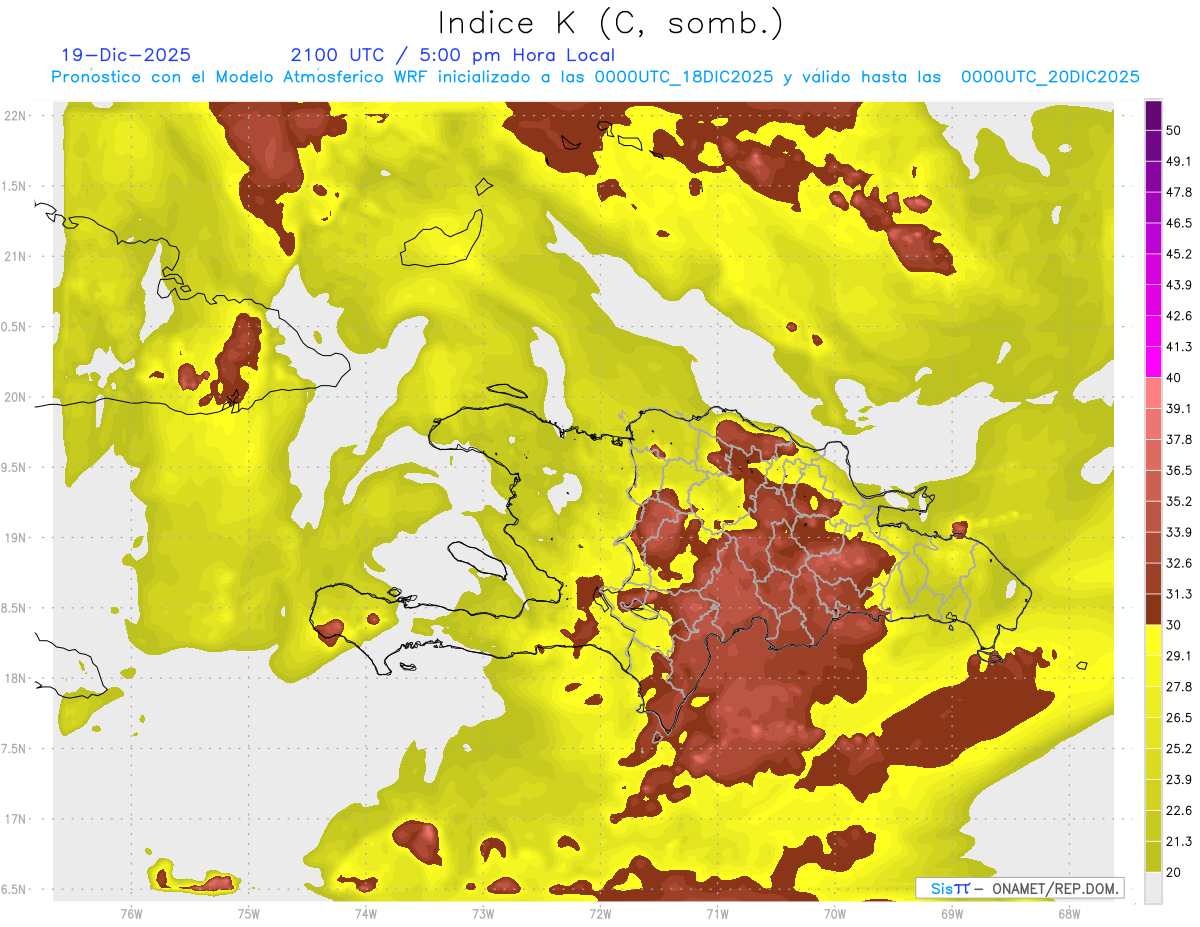This screenshot has width=1200, height=927.
Task: Click the "17N" latitude label
Action: [16, 819]
